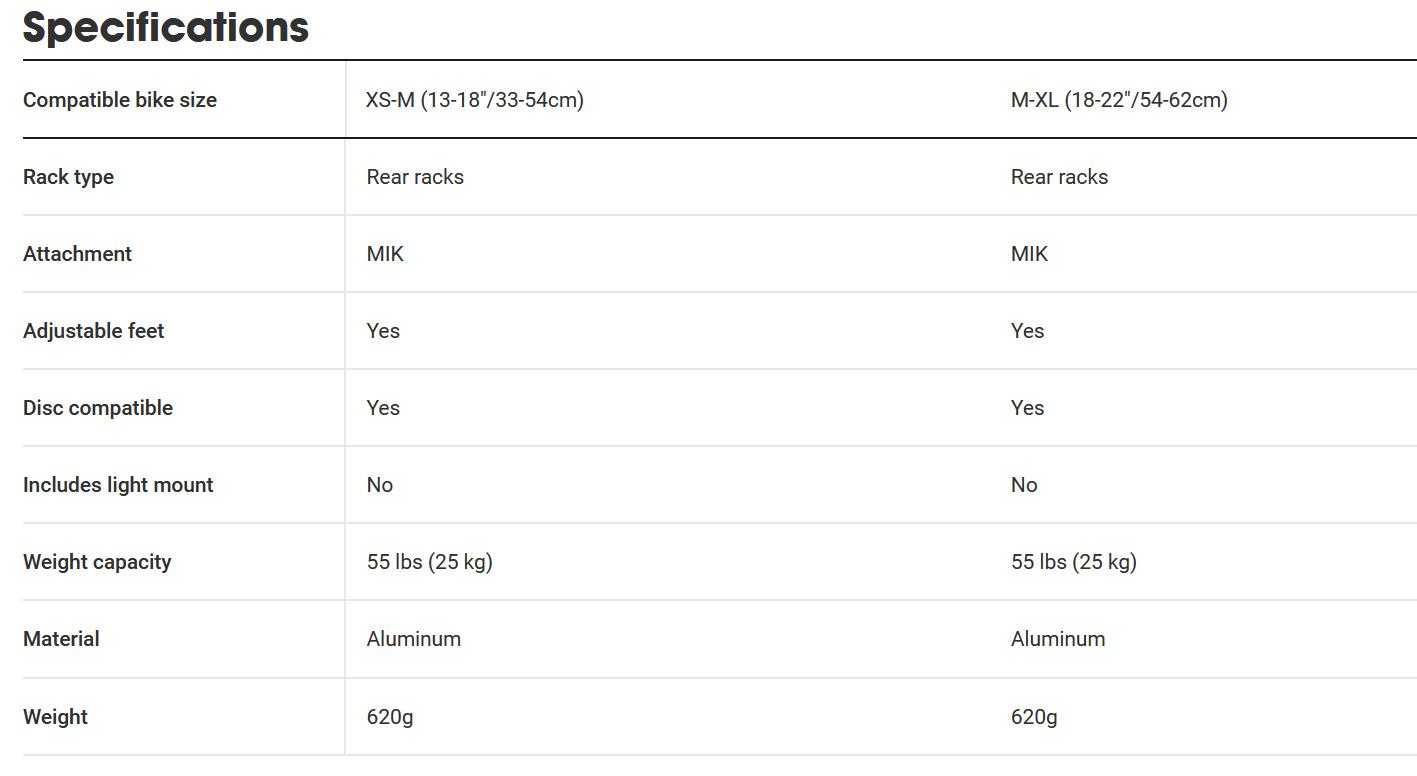This screenshot has width=1417, height=776.
Task: Click Rear racks in the XS-M column
Action: 415,177
